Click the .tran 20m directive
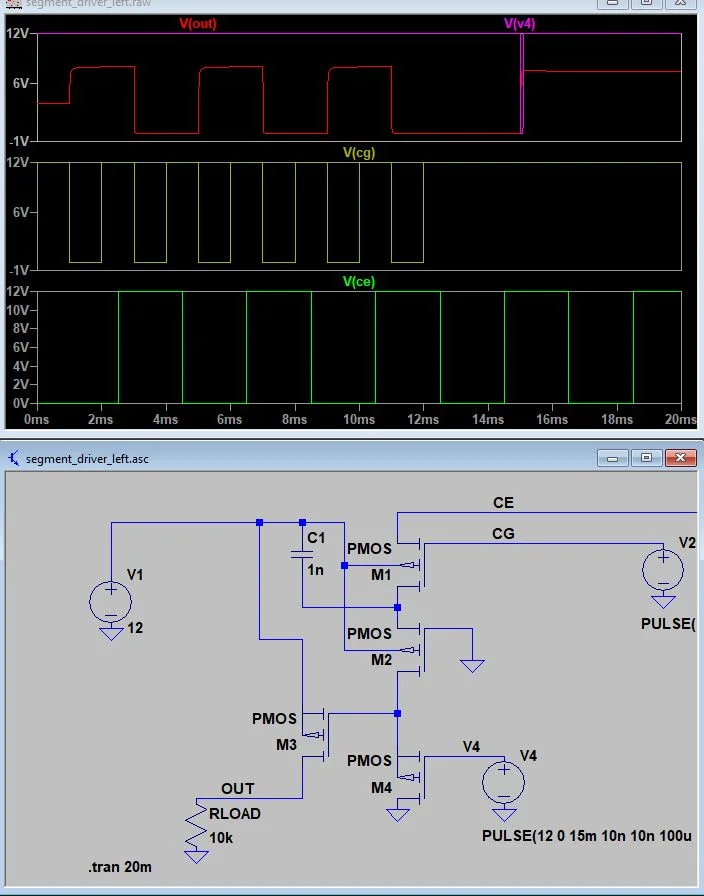The image size is (704, 896). (x=121, y=867)
